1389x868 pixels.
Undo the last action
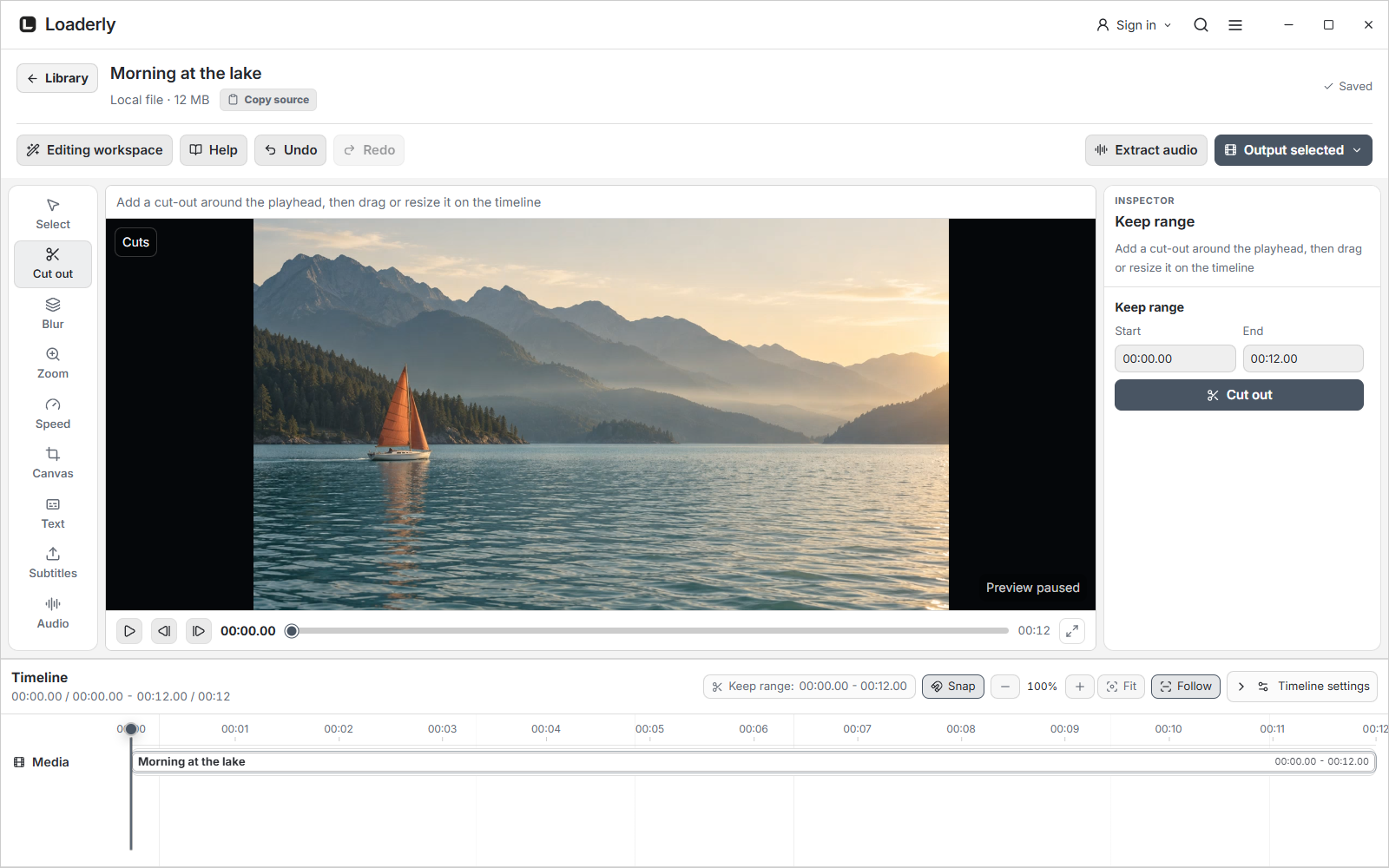tap(291, 150)
